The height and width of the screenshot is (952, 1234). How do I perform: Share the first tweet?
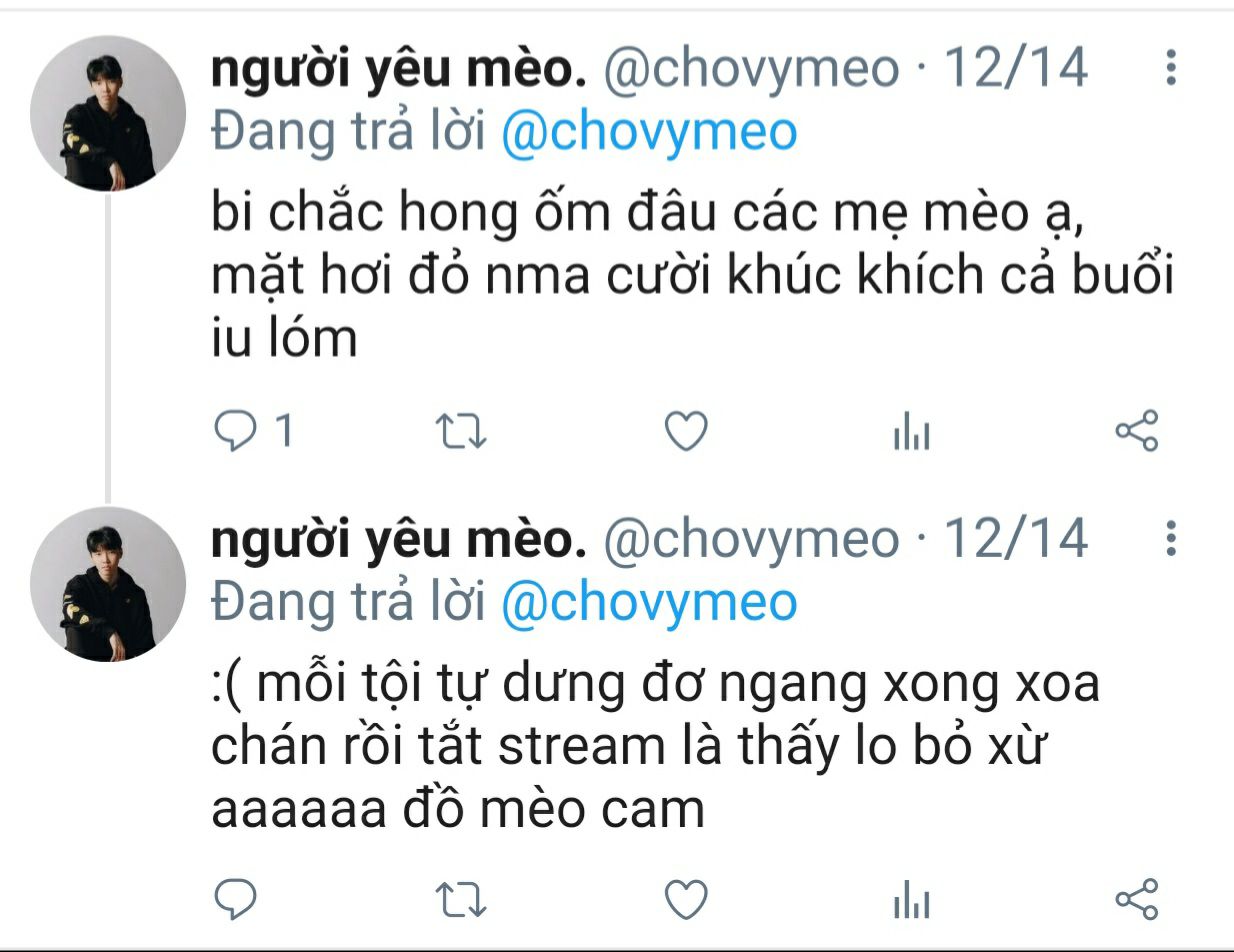click(x=1136, y=431)
